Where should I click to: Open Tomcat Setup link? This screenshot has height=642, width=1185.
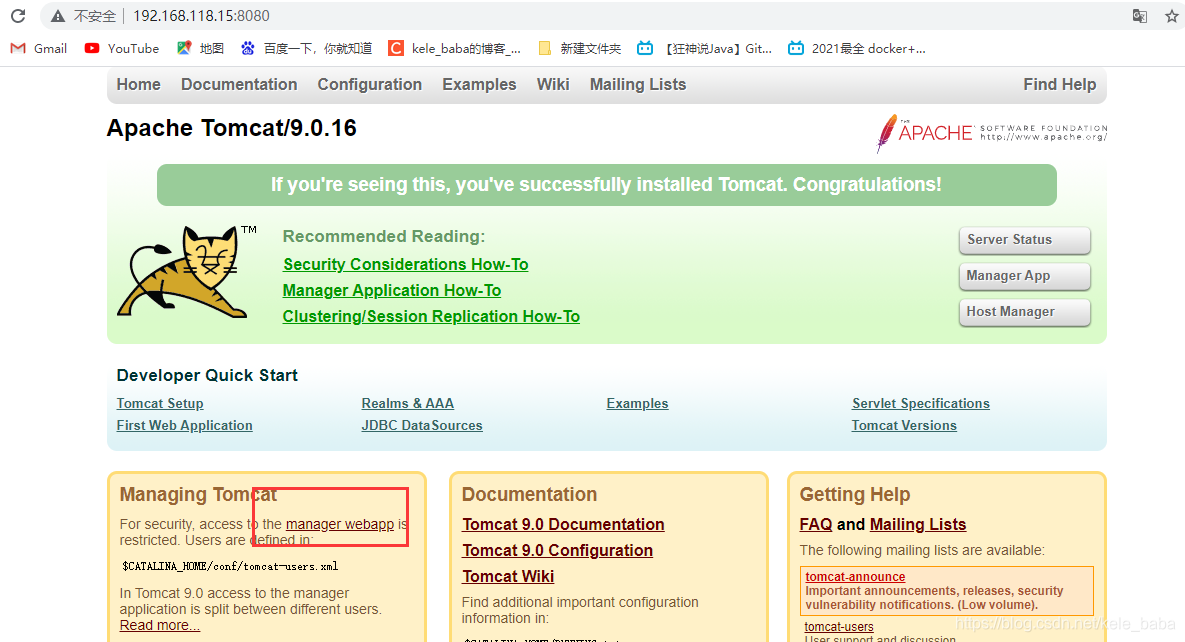pyautogui.click(x=159, y=404)
